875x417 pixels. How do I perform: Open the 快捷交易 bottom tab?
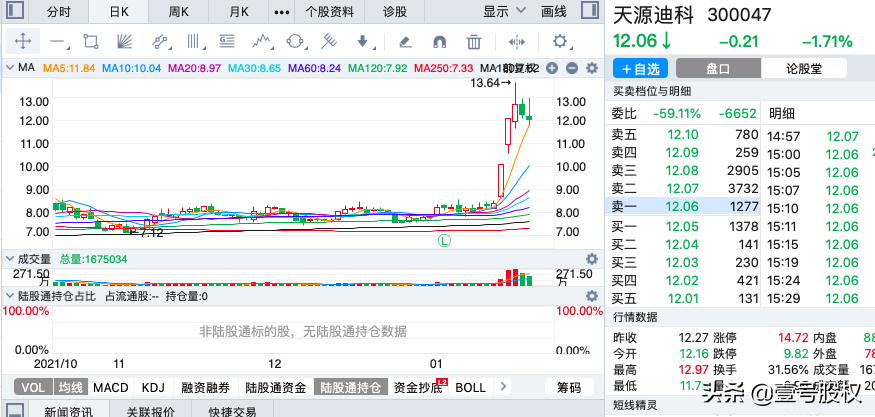(x=232, y=411)
